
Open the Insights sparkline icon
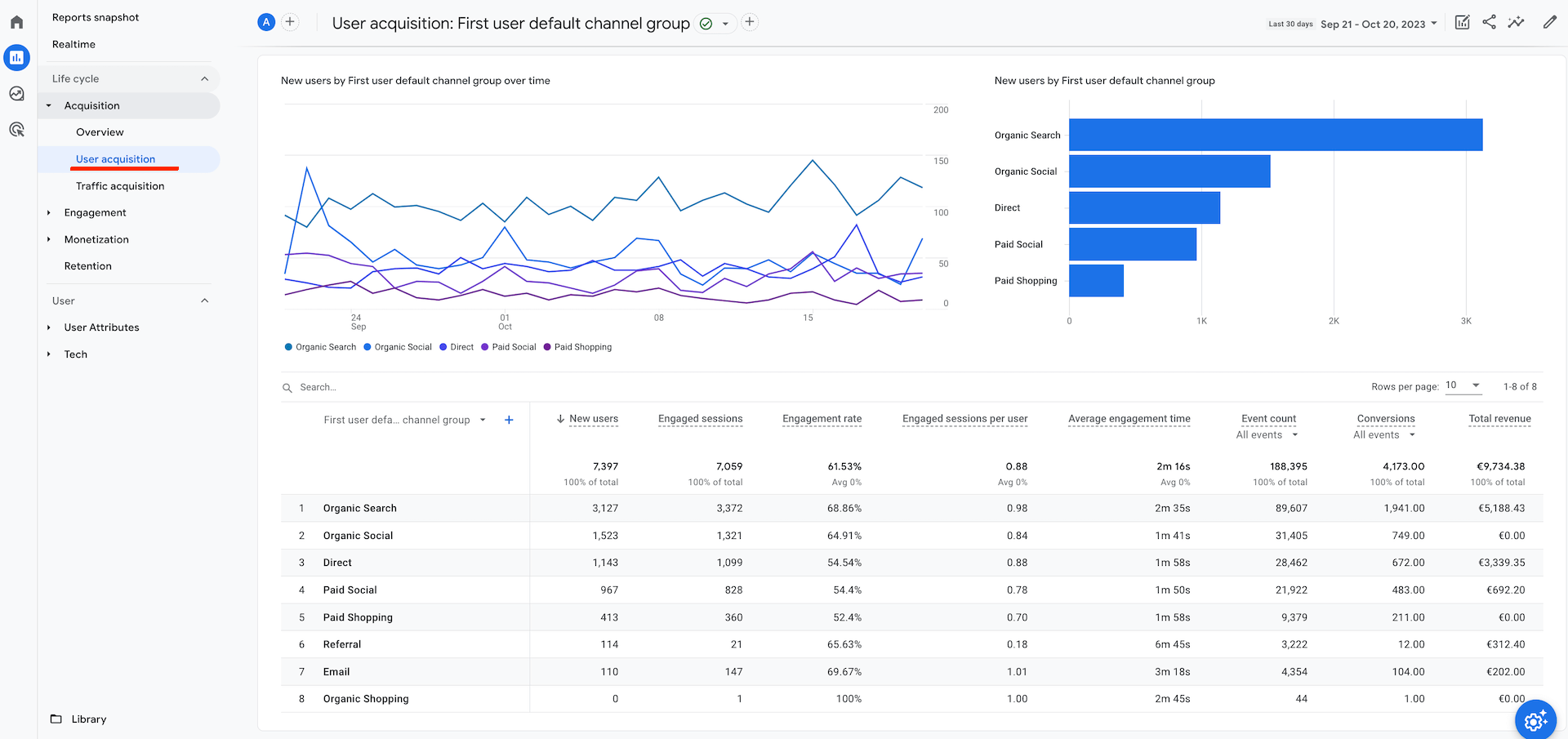coord(1516,23)
